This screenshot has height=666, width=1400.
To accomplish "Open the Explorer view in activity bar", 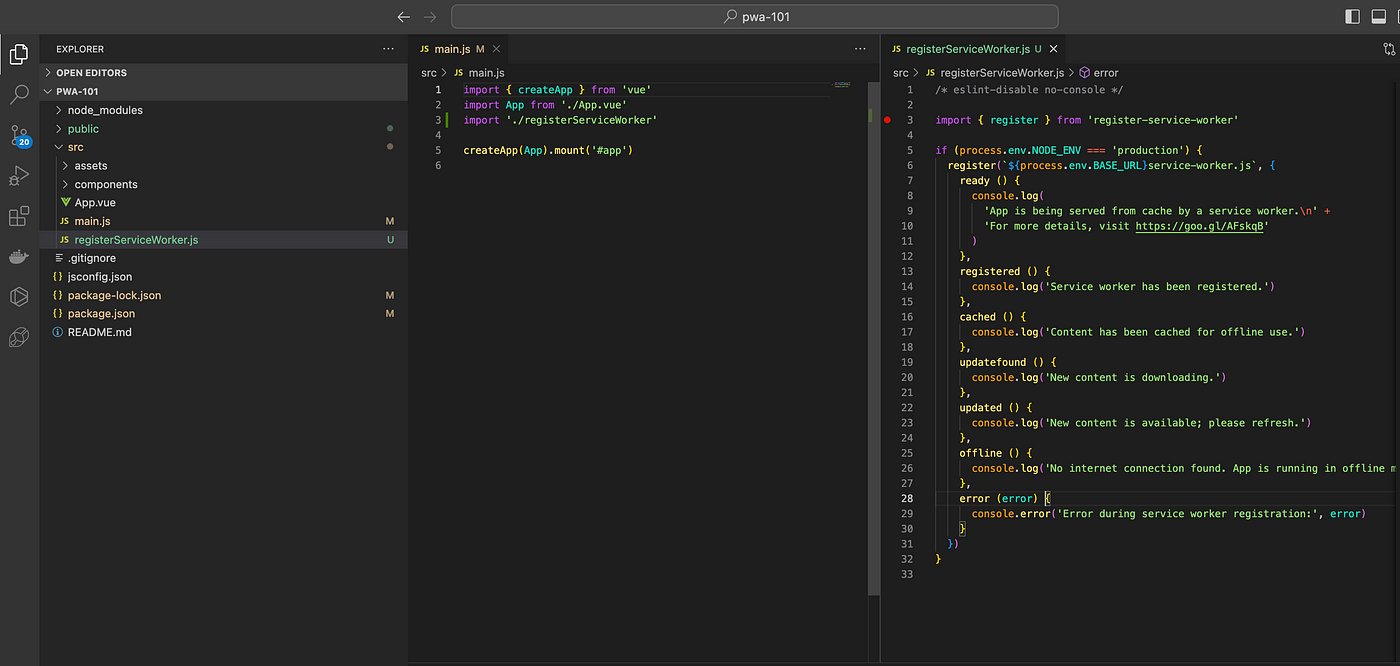I will (x=18, y=54).
